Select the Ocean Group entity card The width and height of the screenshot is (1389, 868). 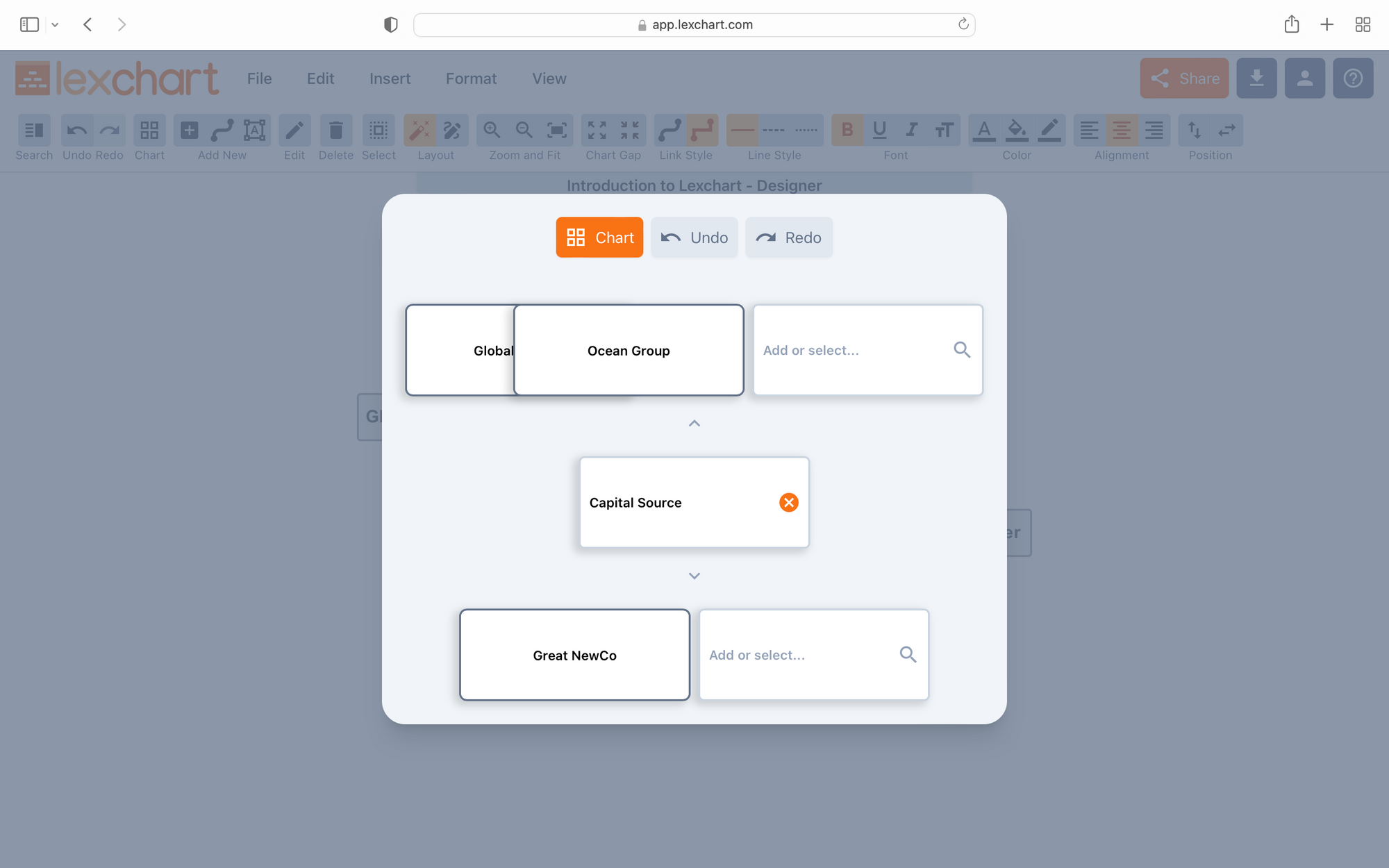coord(628,350)
